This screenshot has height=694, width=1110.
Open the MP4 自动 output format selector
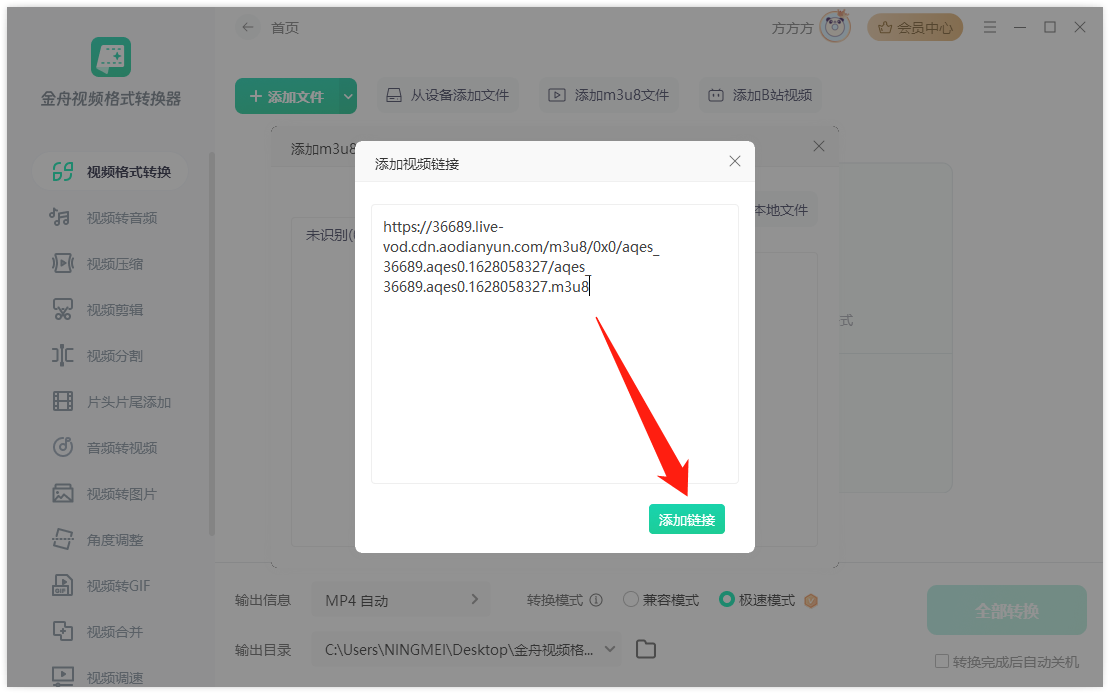tap(400, 601)
